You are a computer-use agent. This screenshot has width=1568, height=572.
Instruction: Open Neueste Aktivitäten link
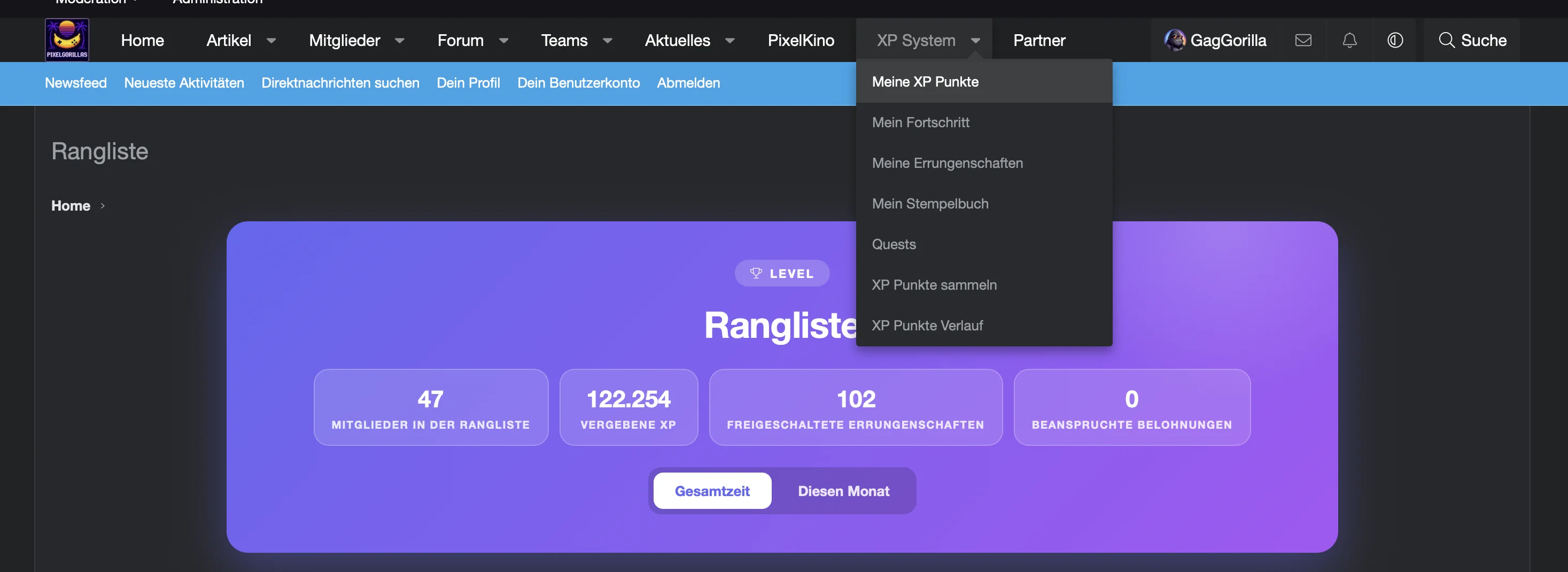tap(184, 83)
